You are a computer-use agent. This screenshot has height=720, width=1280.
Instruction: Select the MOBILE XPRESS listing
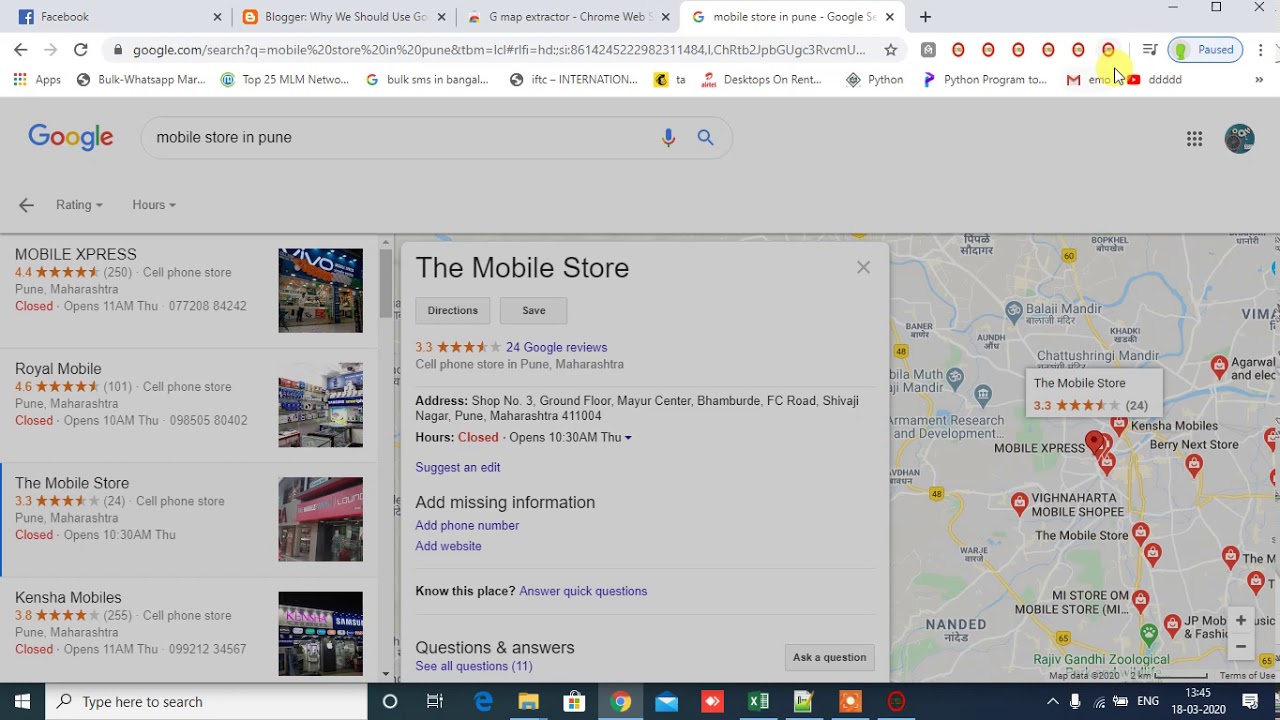click(190, 292)
